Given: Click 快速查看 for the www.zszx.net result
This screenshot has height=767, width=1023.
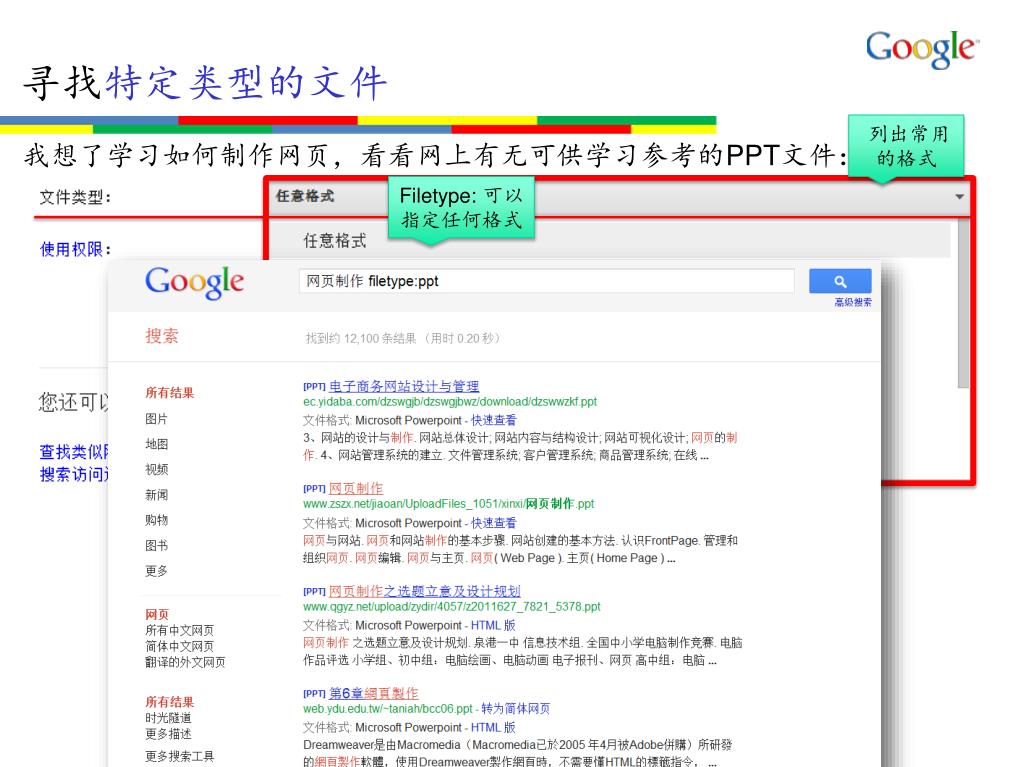Looking at the screenshot, I should click(x=494, y=523).
